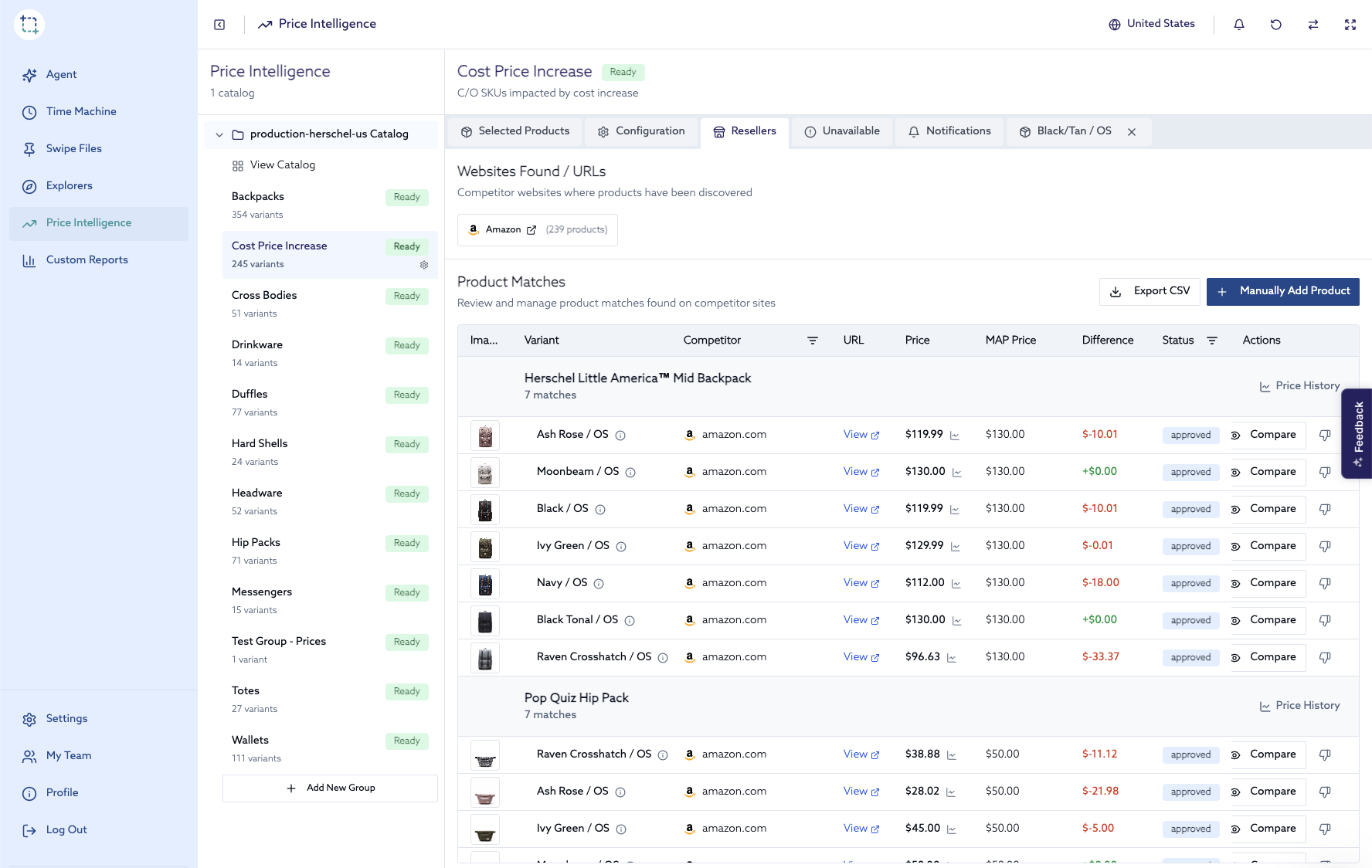This screenshot has height=868, width=1372.
Task: Close the Black/Tan / OS tab
Action: (x=1132, y=132)
